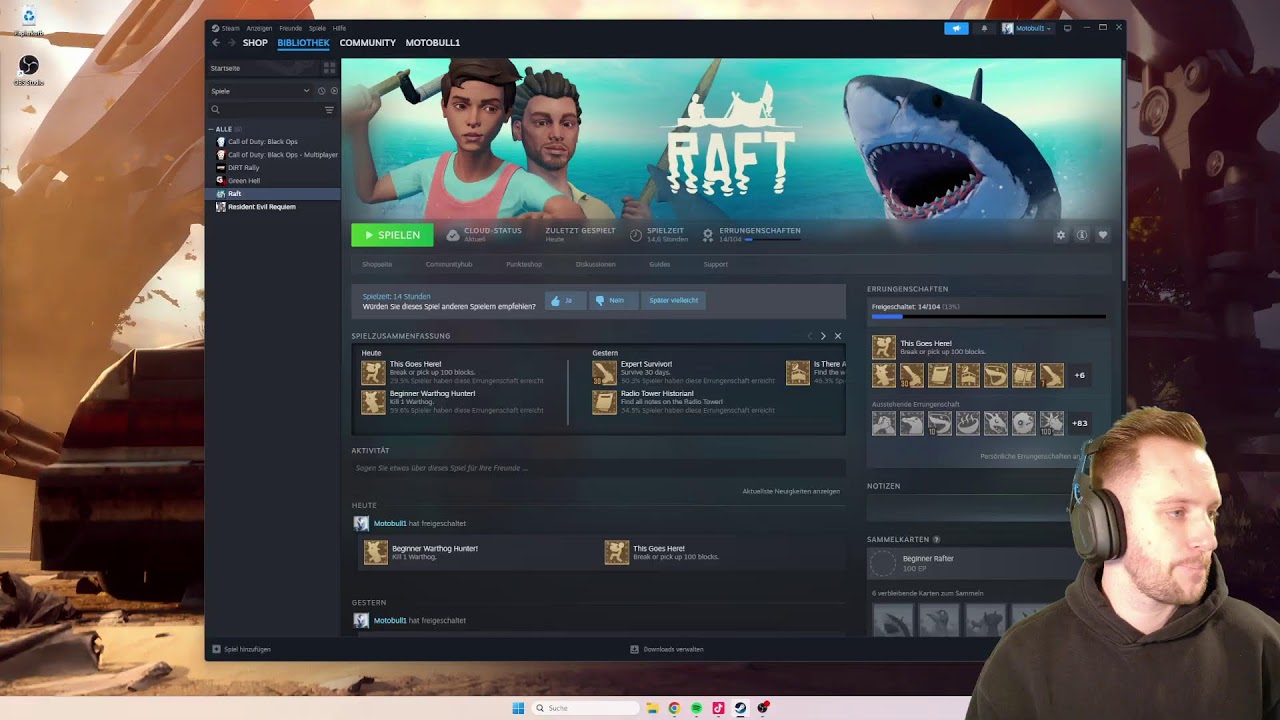
Task: Open game settings gear icon
Action: pos(1061,235)
